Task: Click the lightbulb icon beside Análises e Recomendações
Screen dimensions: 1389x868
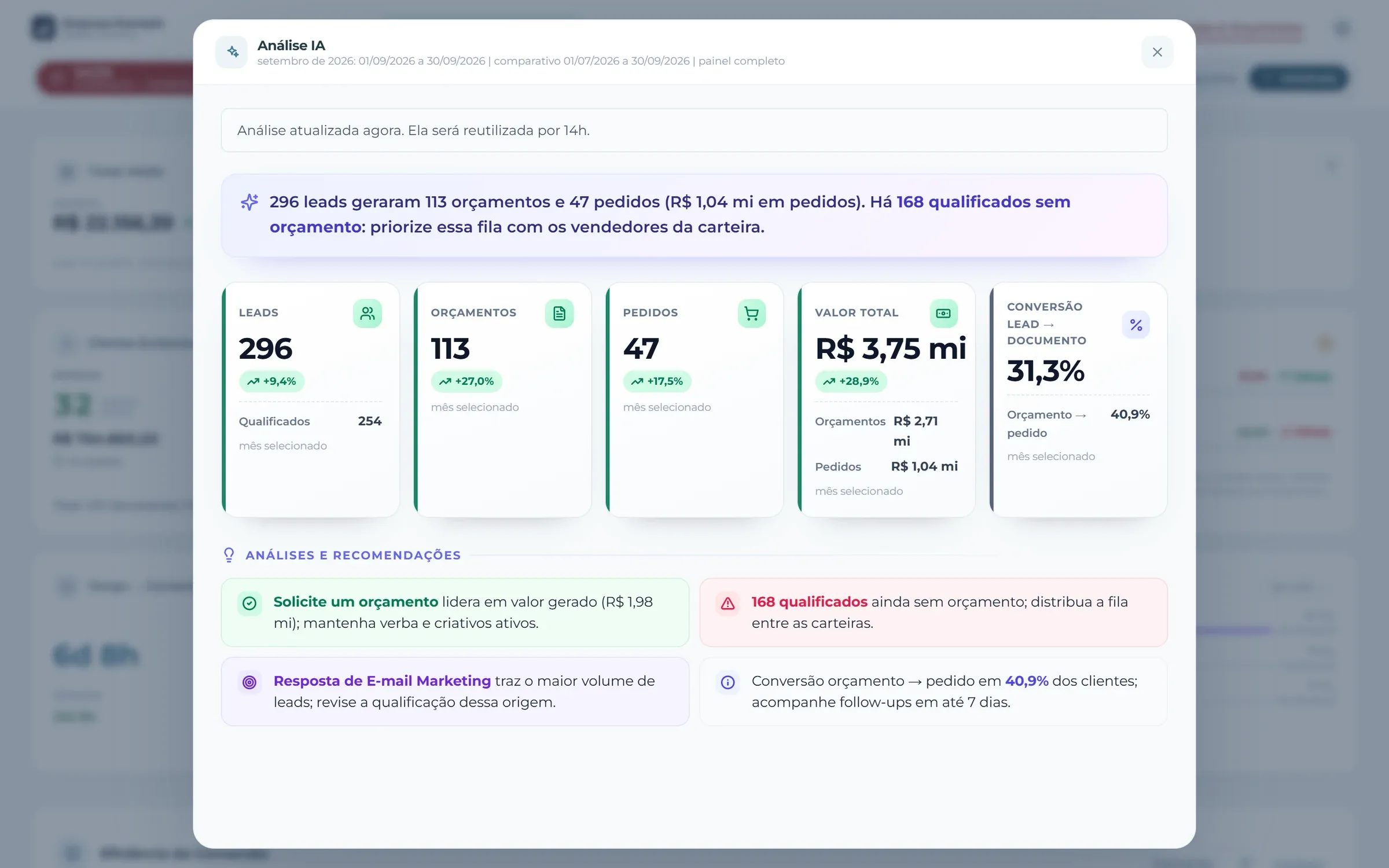Action: click(229, 555)
